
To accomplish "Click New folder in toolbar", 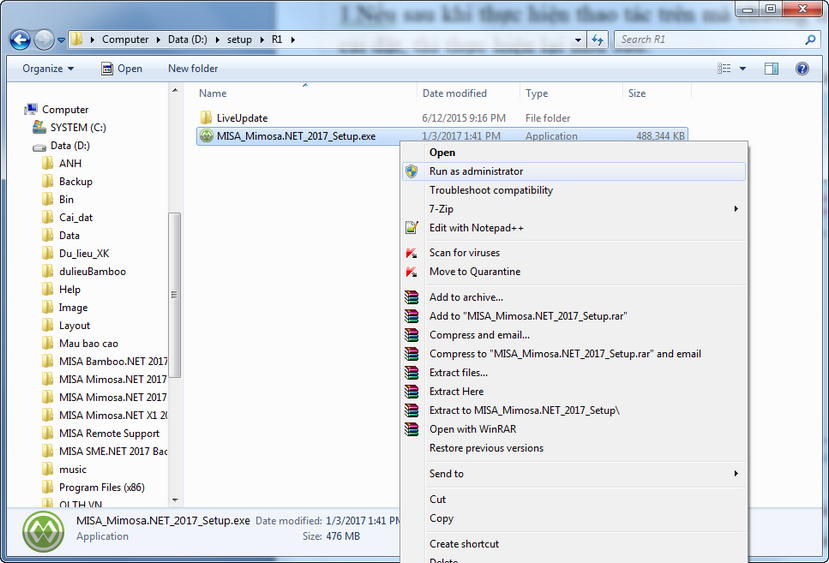I will (193, 69).
